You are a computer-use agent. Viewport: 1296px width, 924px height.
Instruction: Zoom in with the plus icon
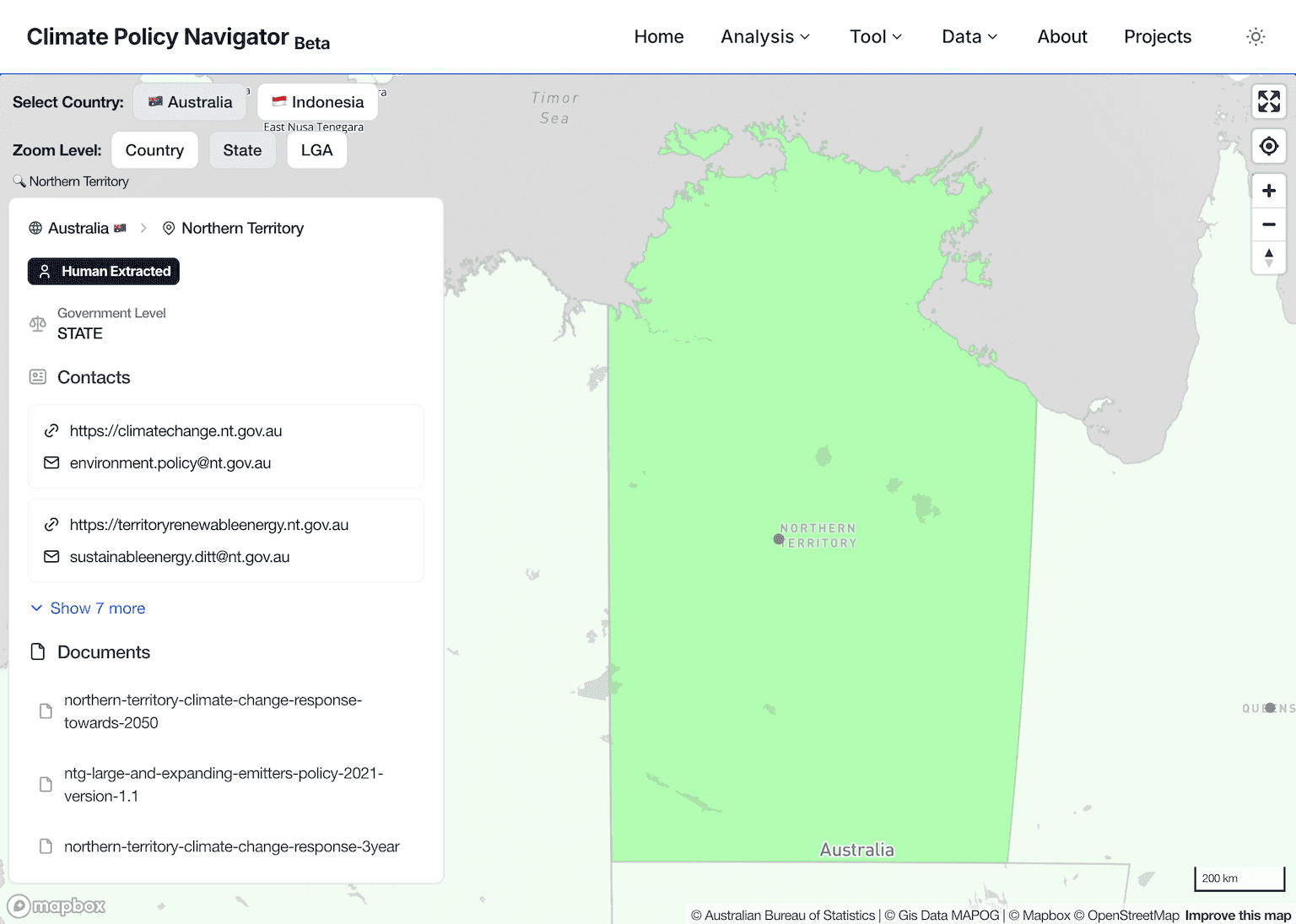pos(1268,192)
